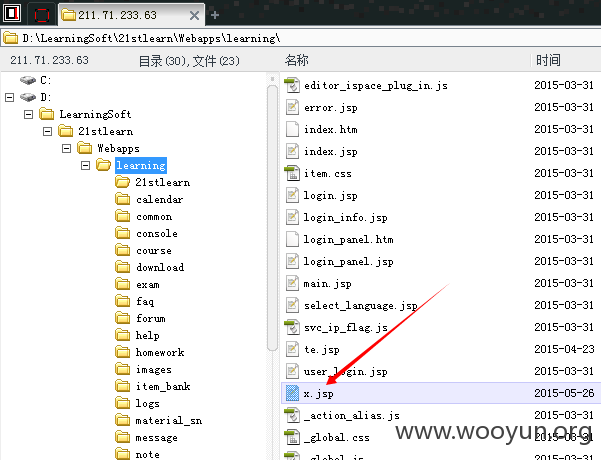Click the 2015-05-26 date of x.jsp
Image resolution: width=601 pixels, height=460 pixels.
pos(564,393)
